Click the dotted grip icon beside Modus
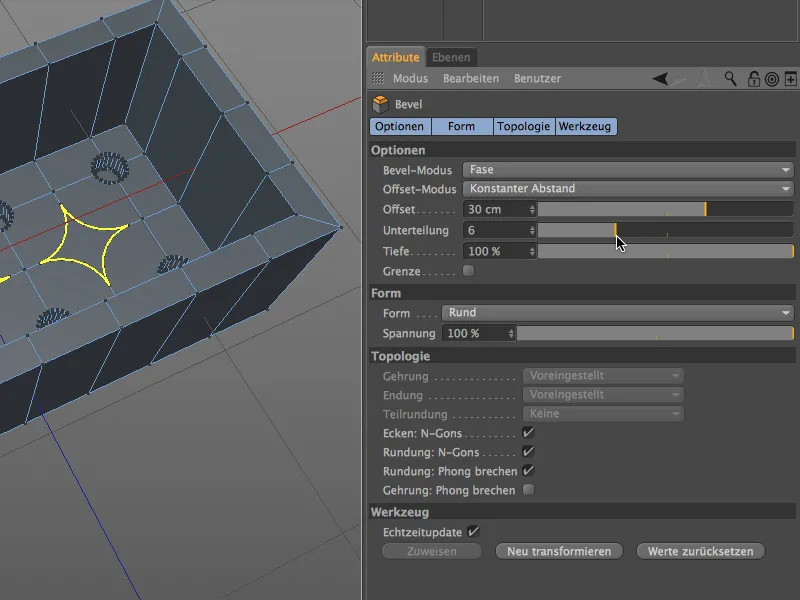This screenshot has width=800, height=600. coord(378,78)
